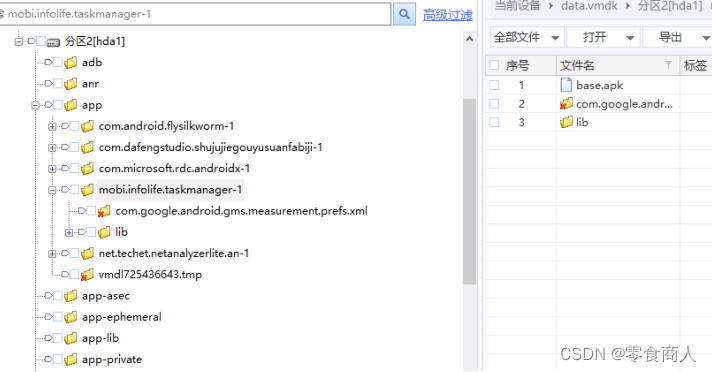The height and width of the screenshot is (372, 712).
Task: Click the anr folder icon
Action: pos(70,84)
